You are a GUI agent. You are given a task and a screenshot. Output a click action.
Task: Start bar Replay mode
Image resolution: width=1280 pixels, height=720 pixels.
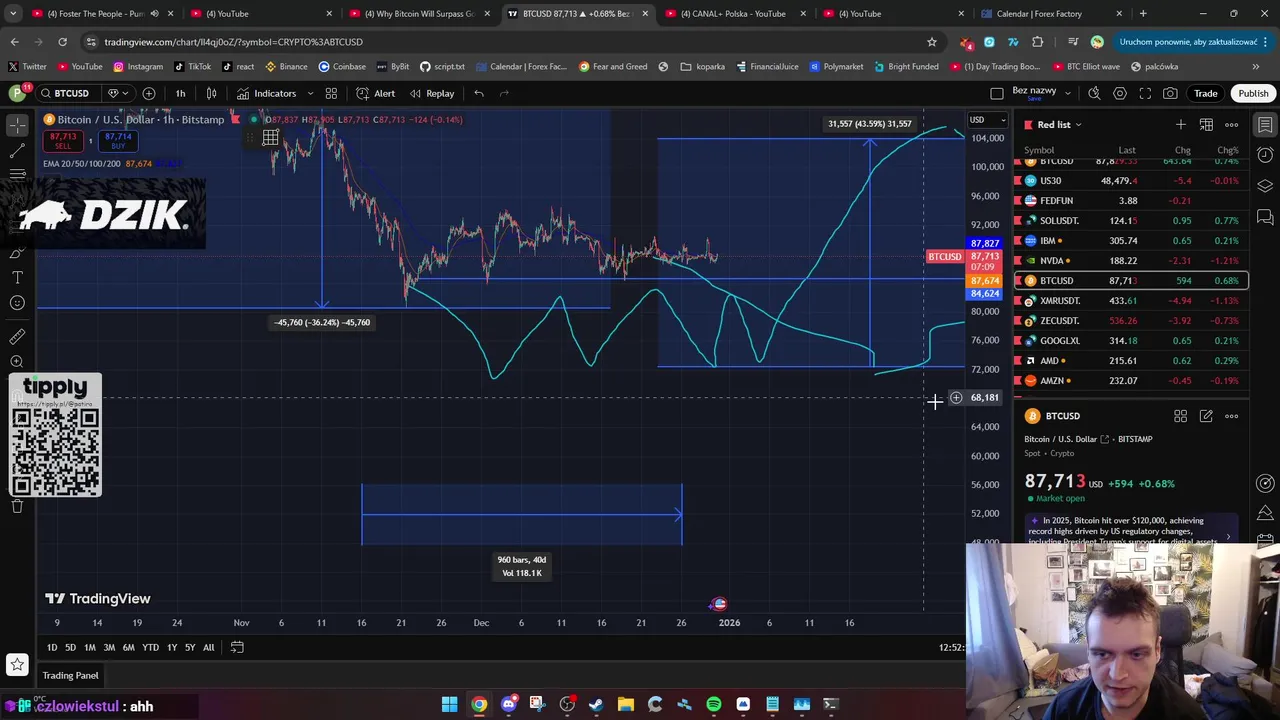(431, 93)
